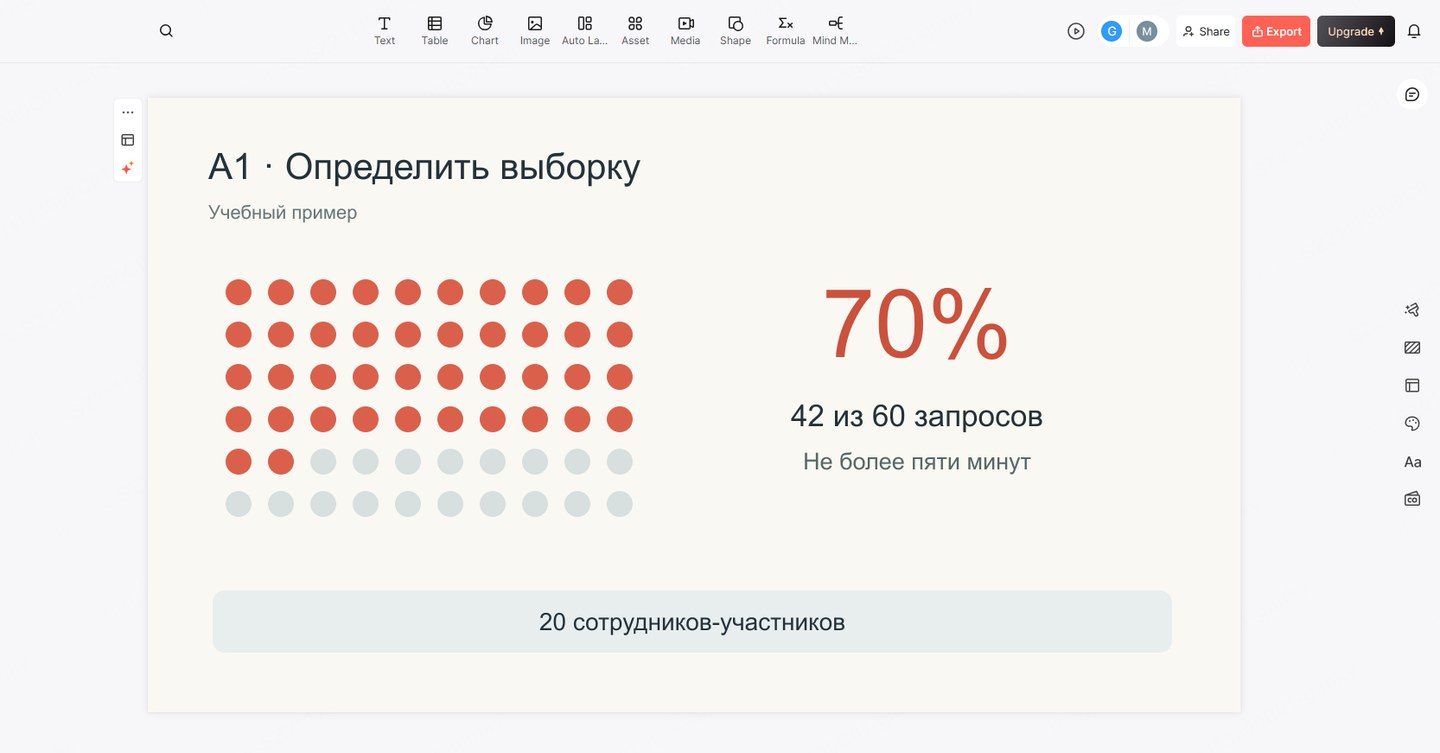Insert a Text element

click(x=384, y=31)
